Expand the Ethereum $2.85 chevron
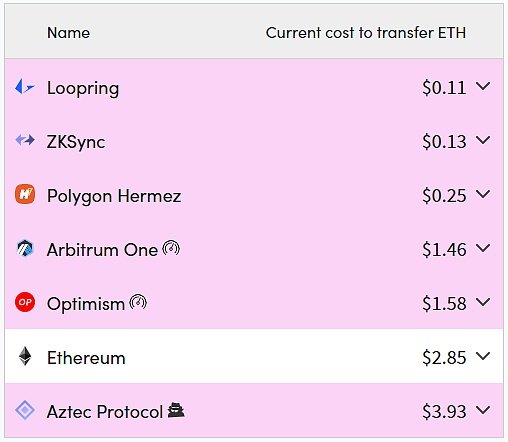This screenshot has width=508, height=442. (483, 356)
